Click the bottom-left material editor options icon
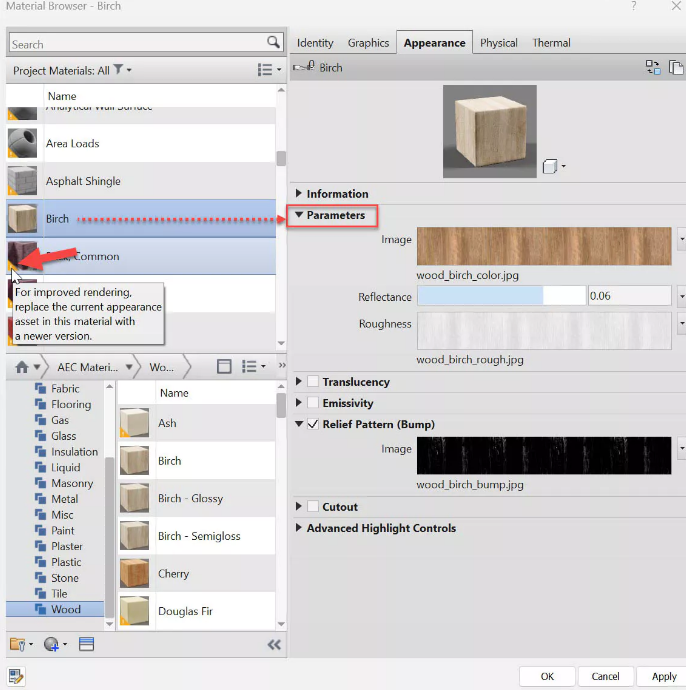Image resolution: width=686 pixels, height=690 pixels. [x=16, y=676]
